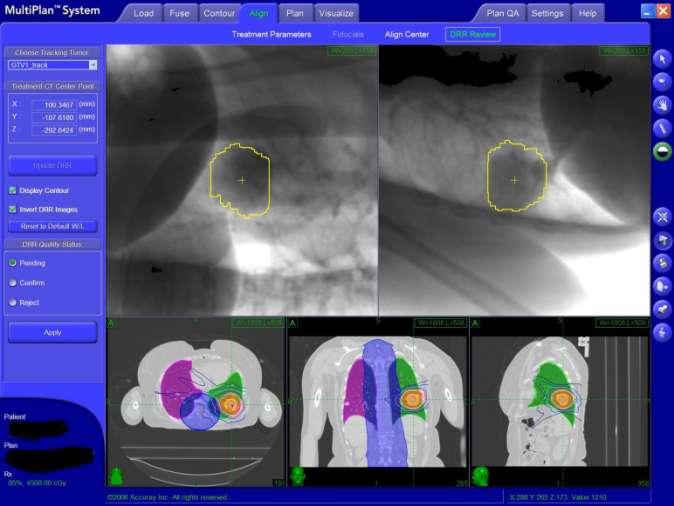Click green head orientation icon in sagittal view
Screen dimensions: 674x506
[x=481, y=476]
